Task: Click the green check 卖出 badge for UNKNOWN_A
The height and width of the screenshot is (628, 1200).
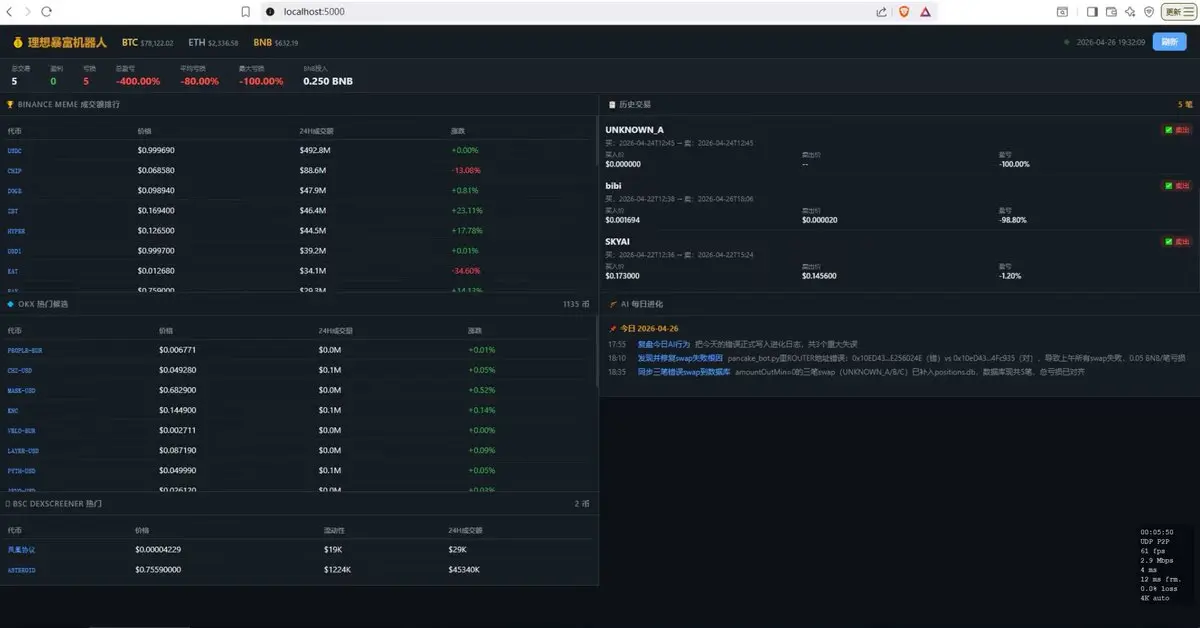Action: (x=1177, y=130)
